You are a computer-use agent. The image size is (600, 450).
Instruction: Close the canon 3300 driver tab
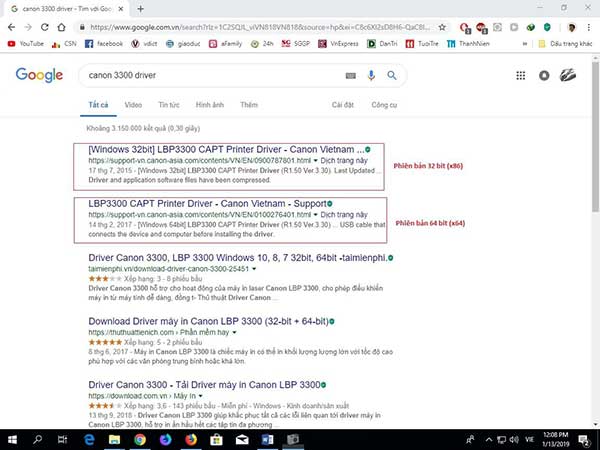(121, 9)
